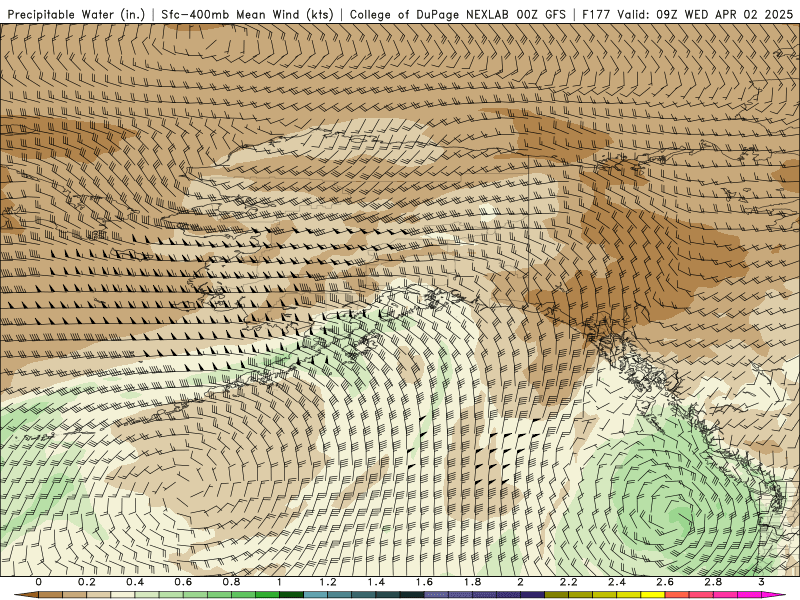Click the magenta swatch just left of 3
Image resolution: width=800 pixels, height=600 pixels.
749,594
